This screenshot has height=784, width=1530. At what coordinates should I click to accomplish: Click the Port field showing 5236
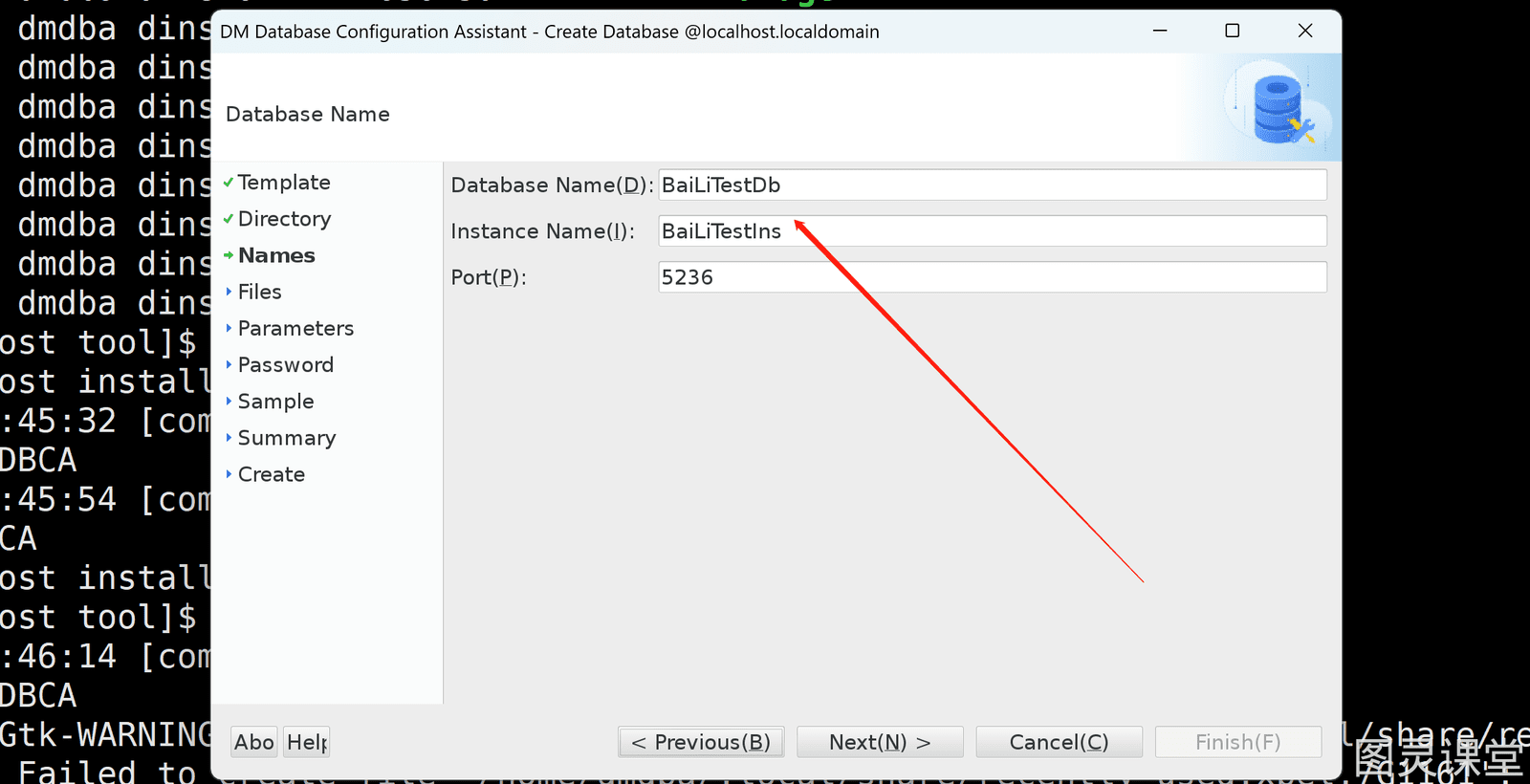pyautogui.click(x=993, y=277)
